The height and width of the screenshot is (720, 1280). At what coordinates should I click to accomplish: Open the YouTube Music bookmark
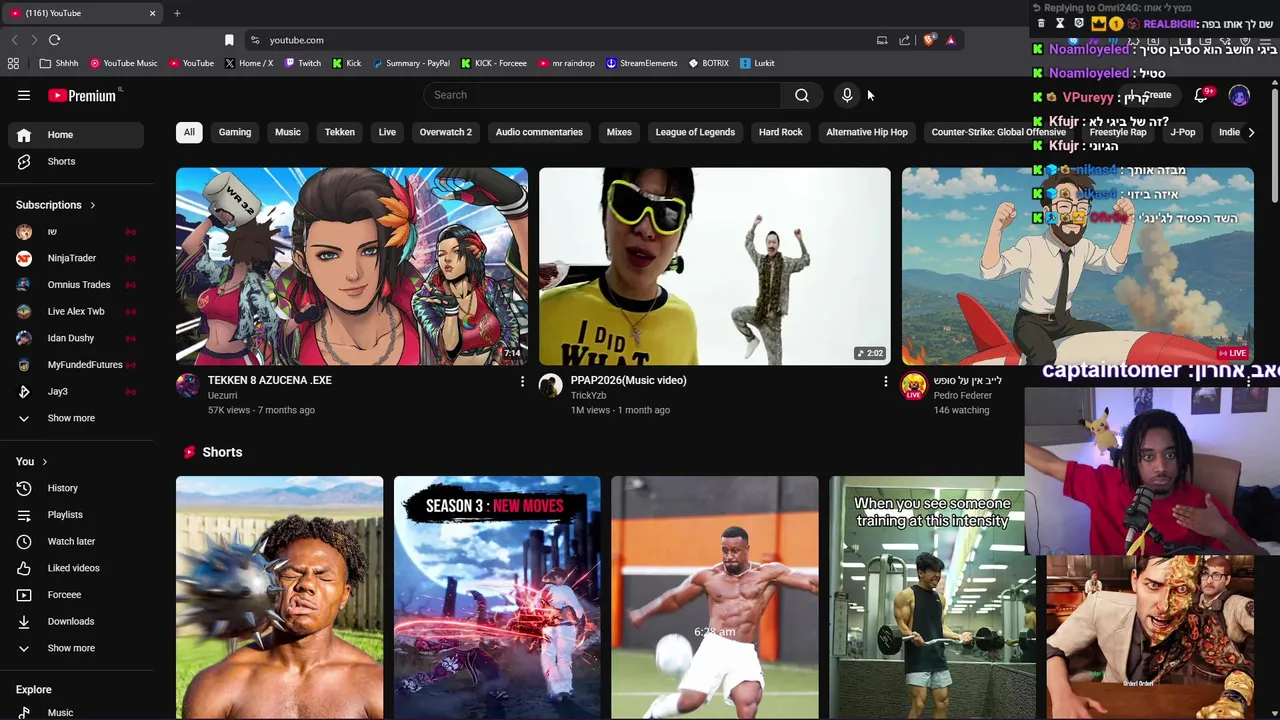tap(124, 63)
